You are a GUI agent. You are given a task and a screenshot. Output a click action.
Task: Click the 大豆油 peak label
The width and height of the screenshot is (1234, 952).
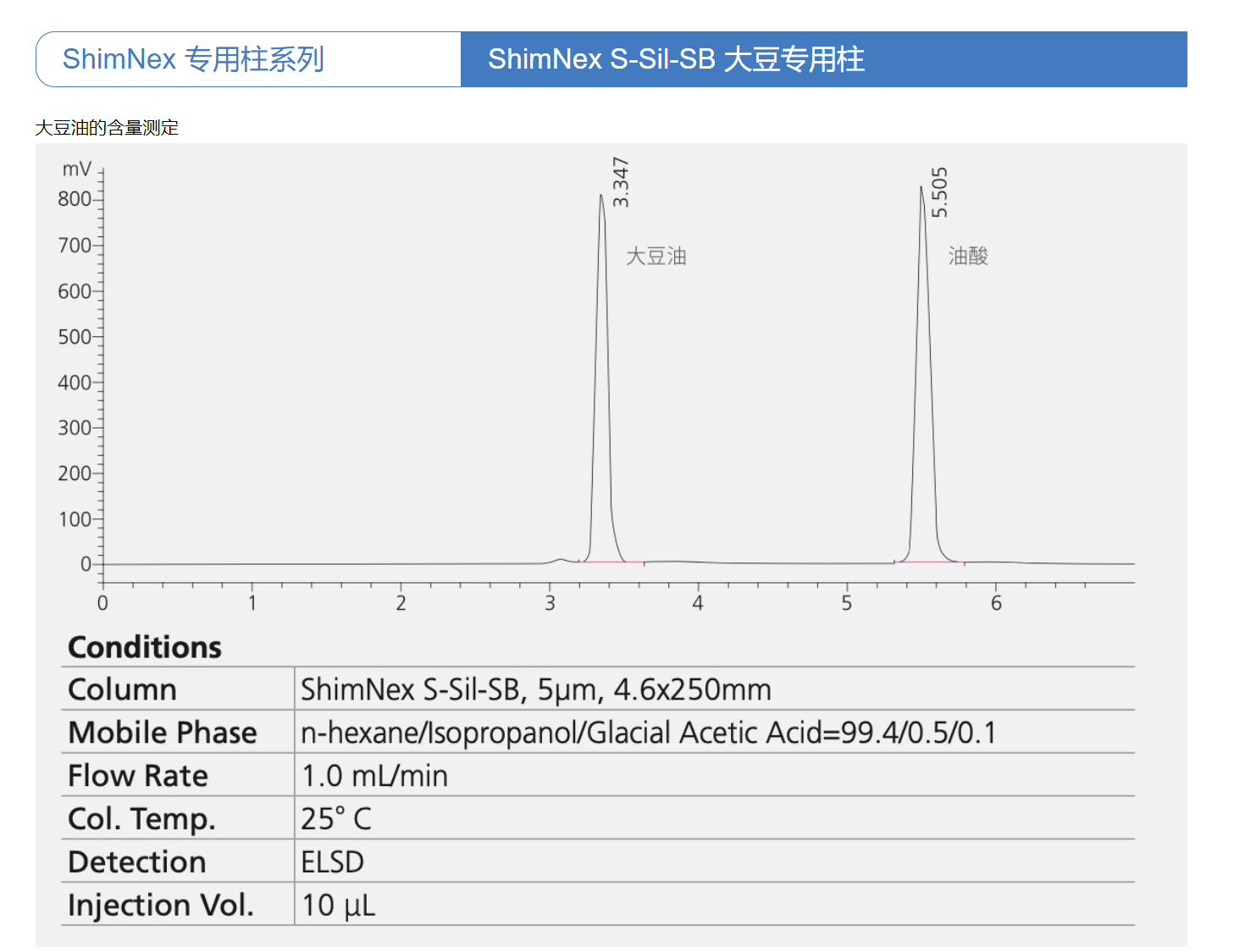(x=656, y=256)
